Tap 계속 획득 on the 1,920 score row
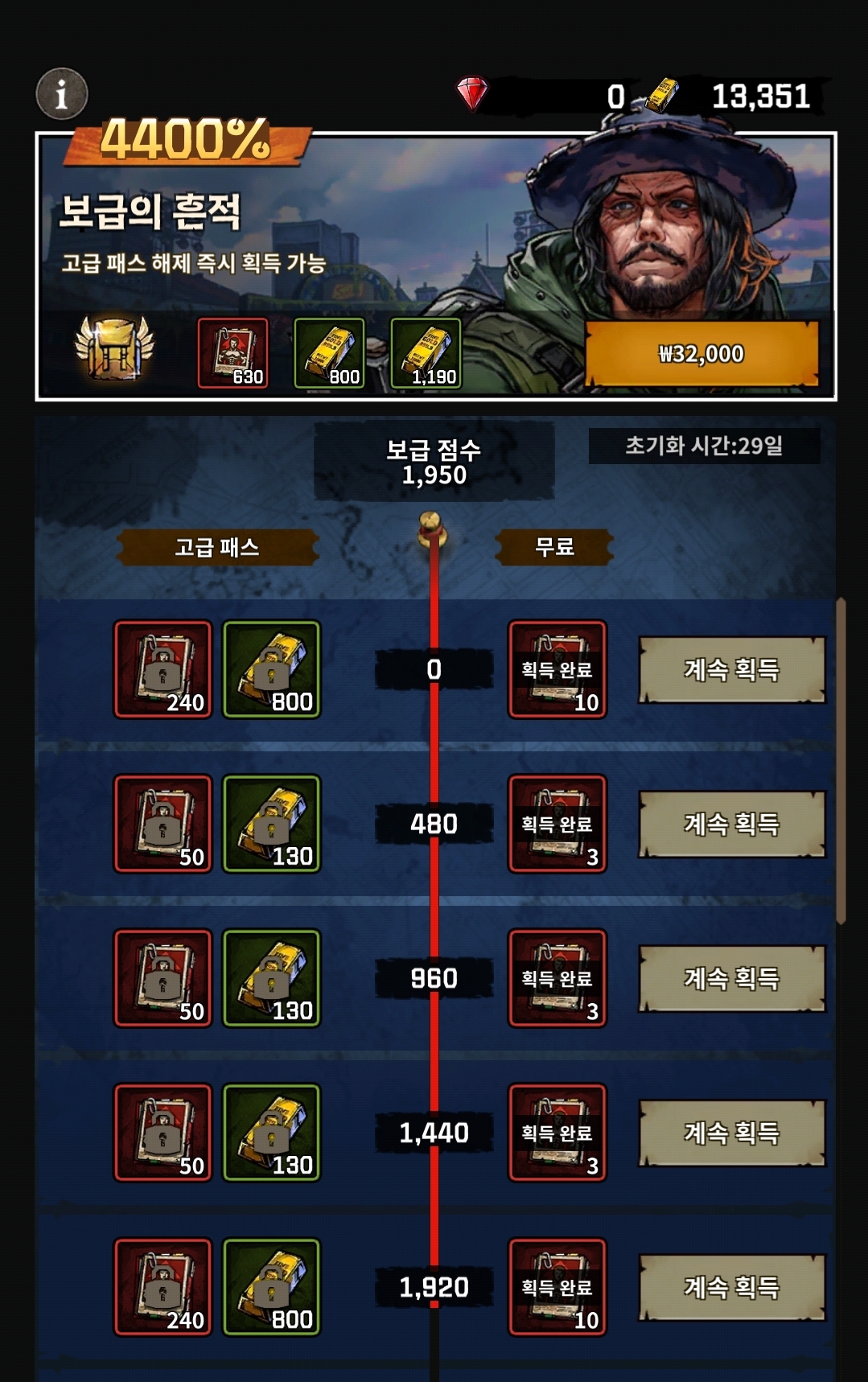Screen dimensions: 868x1382 (x=732, y=1287)
